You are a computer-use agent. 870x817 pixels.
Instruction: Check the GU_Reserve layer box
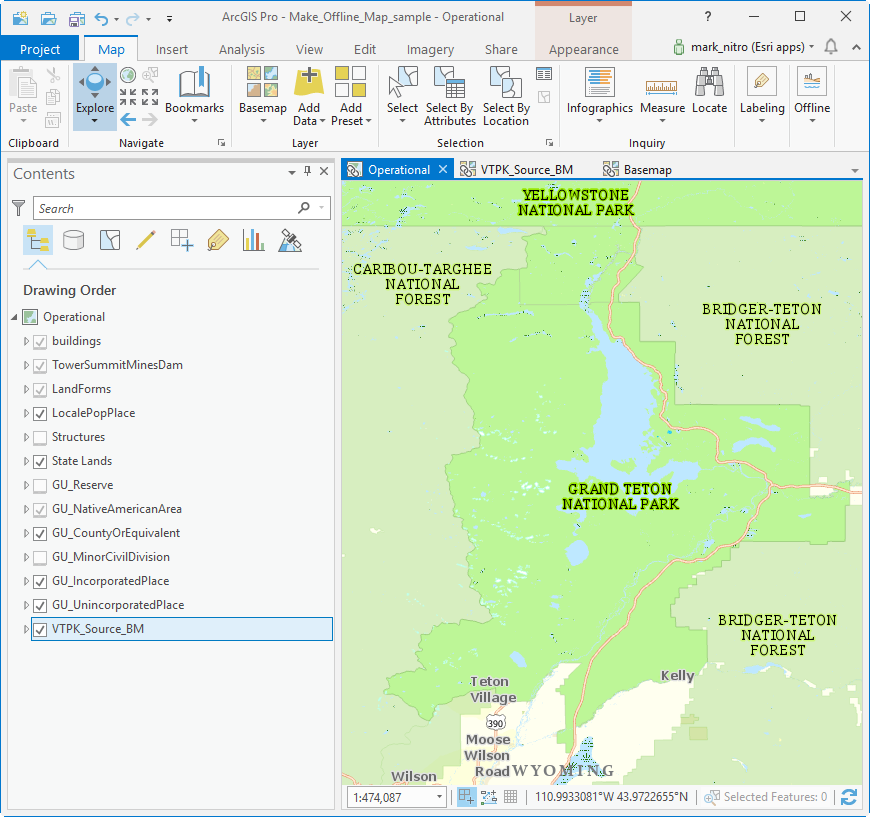click(x=40, y=486)
